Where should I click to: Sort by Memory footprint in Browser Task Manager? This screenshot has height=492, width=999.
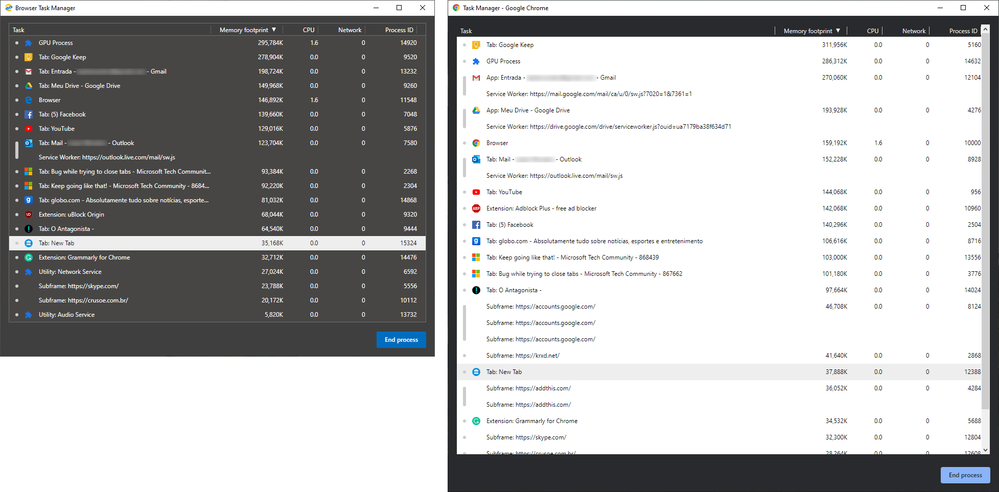pyautogui.click(x=247, y=30)
